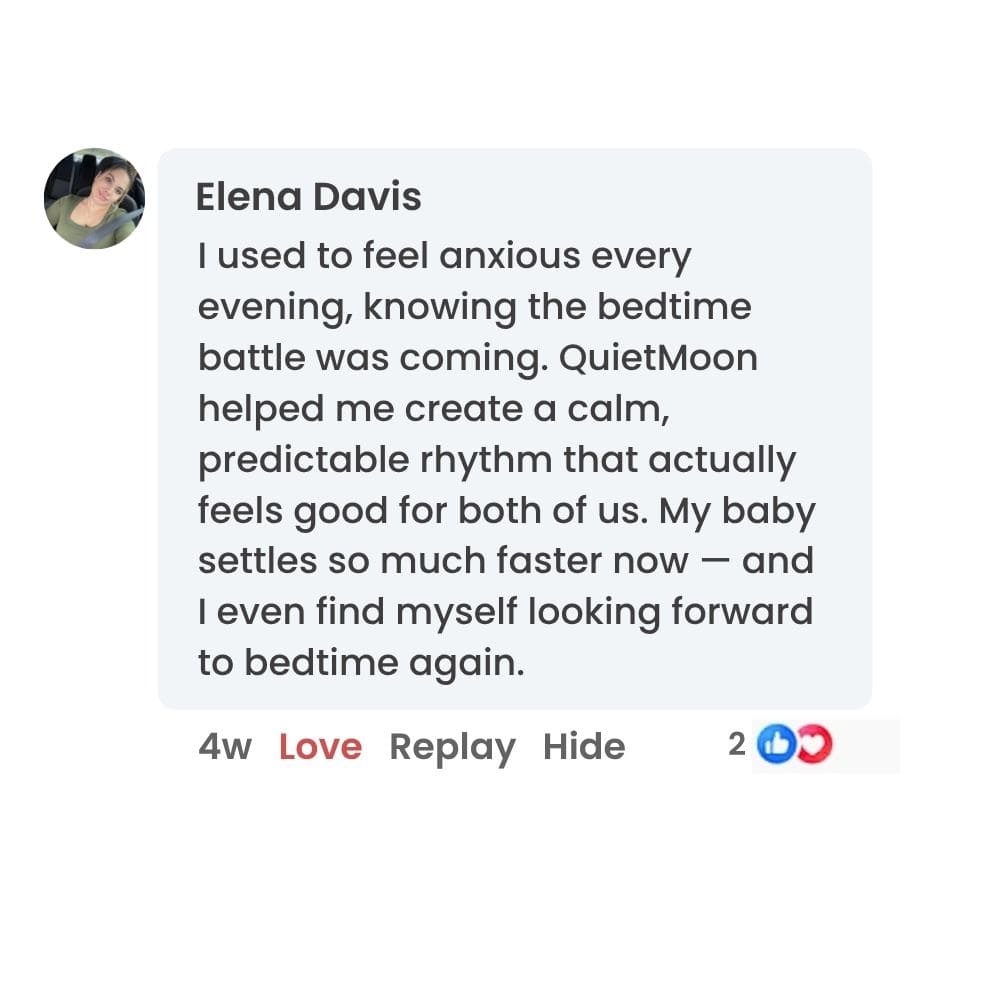The width and height of the screenshot is (1000, 1000).
Task: Click the text "predictable rhythm that actually"
Action: point(497,460)
